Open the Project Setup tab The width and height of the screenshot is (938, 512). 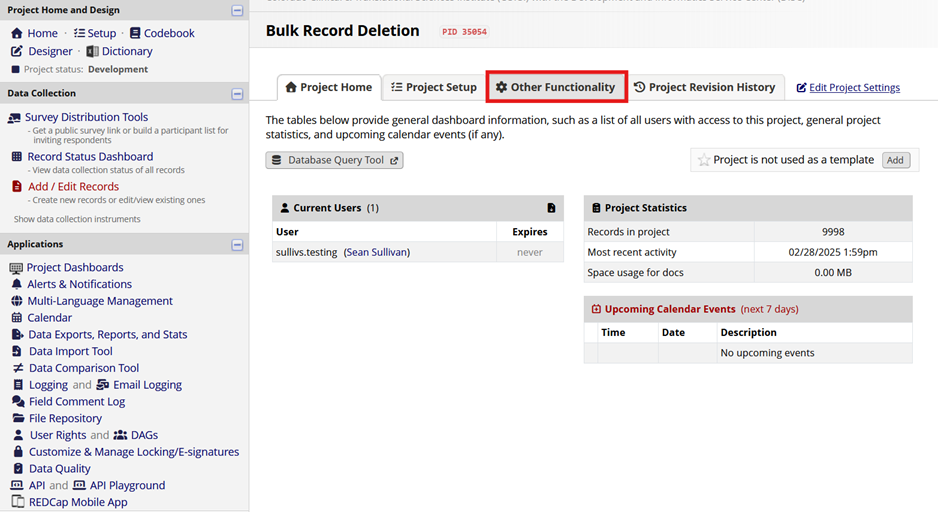[x=433, y=88]
